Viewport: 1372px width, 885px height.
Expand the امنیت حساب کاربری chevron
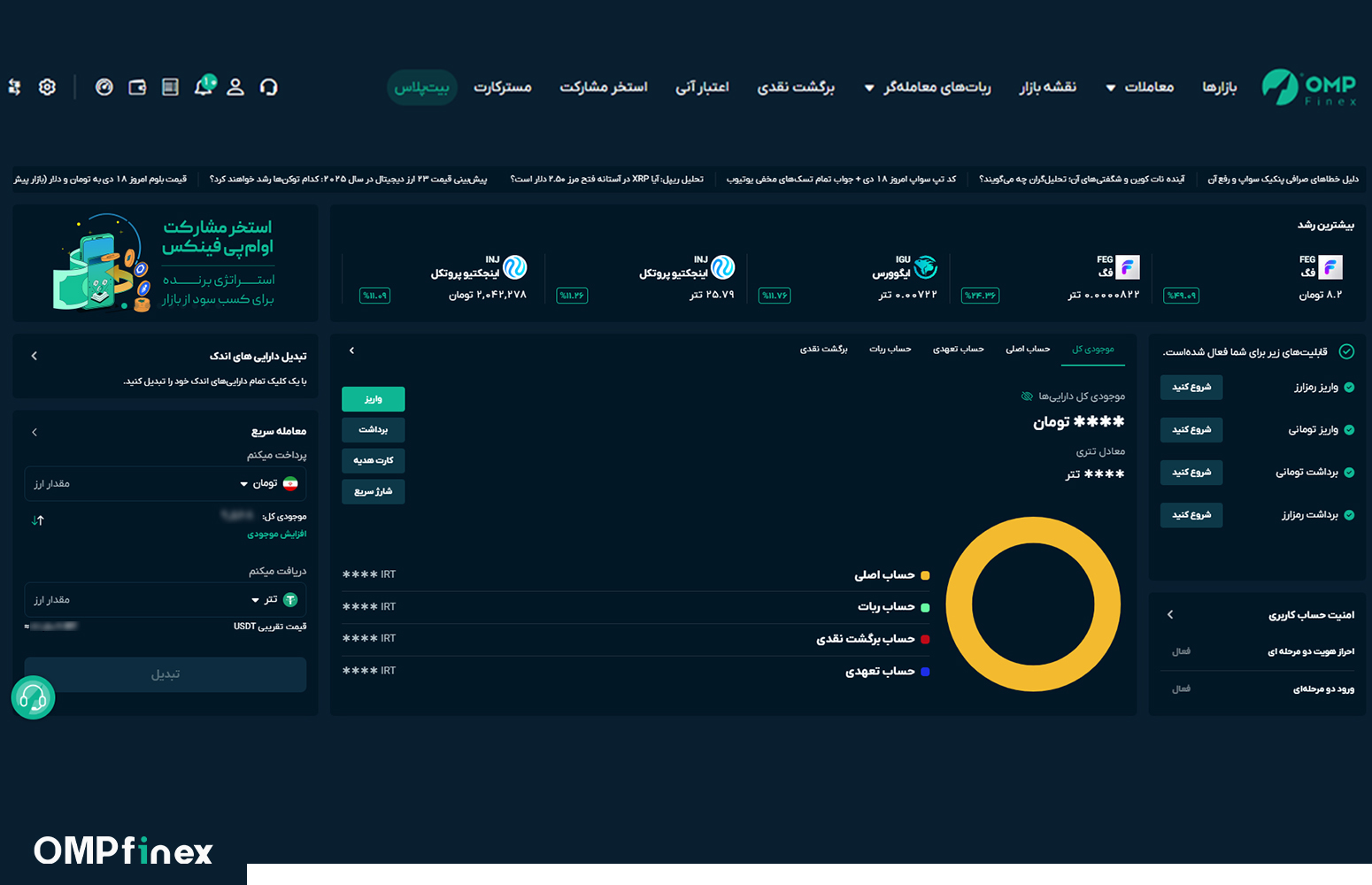[x=1170, y=614]
